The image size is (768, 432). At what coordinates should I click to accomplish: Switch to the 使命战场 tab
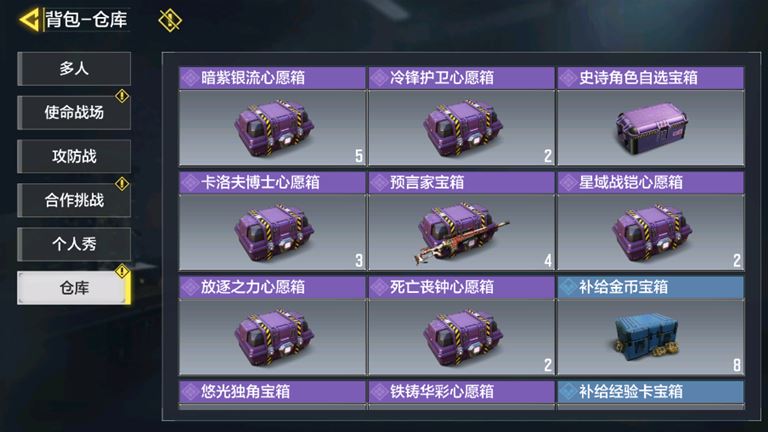74,113
